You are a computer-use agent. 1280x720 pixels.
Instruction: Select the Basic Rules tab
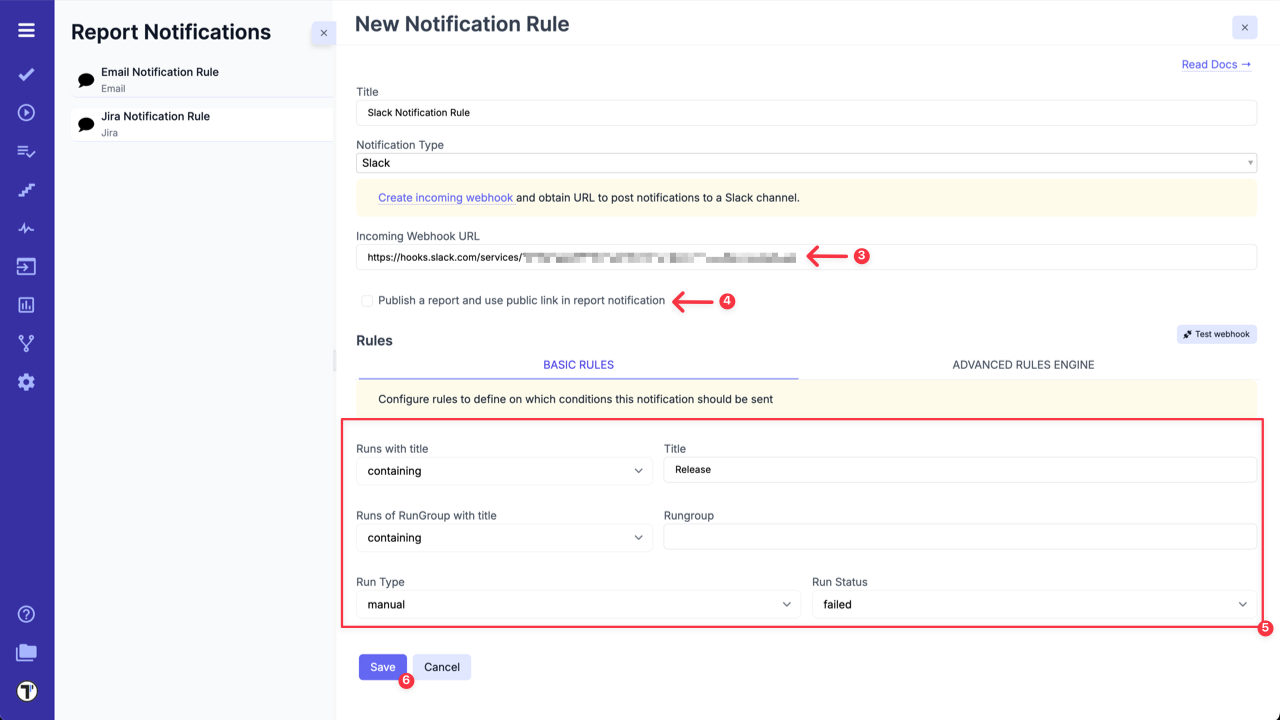(x=578, y=365)
